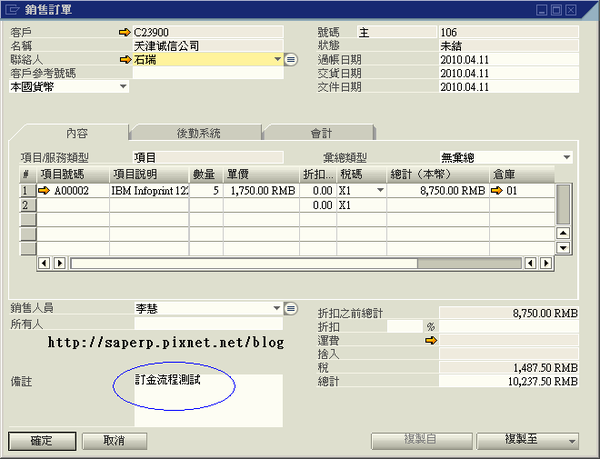Click the link arrow beside contact 石瑞
This screenshot has width=600, height=459.
coord(126,60)
